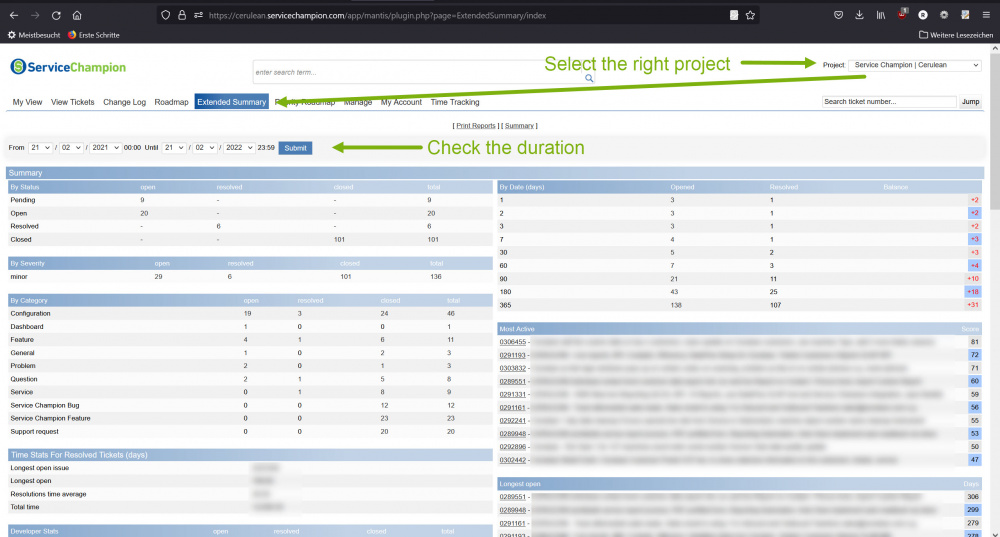Open the From year 2021 dropdown
Image resolution: width=1000 pixels, height=537 pixels.
click(x=105, y=147)
